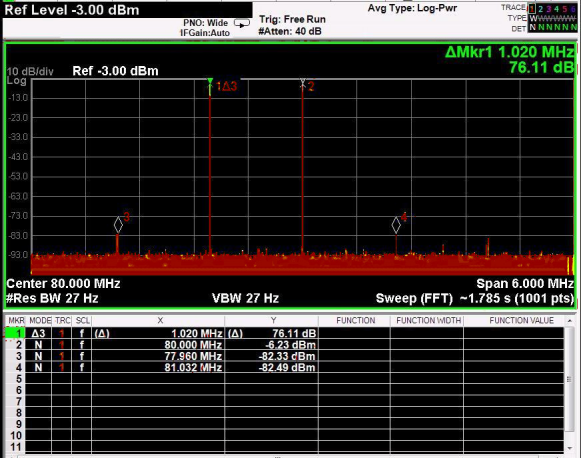Click the PNO Wide sweep arrow icon
Screen dimensions: 582x458
[242, 24]
